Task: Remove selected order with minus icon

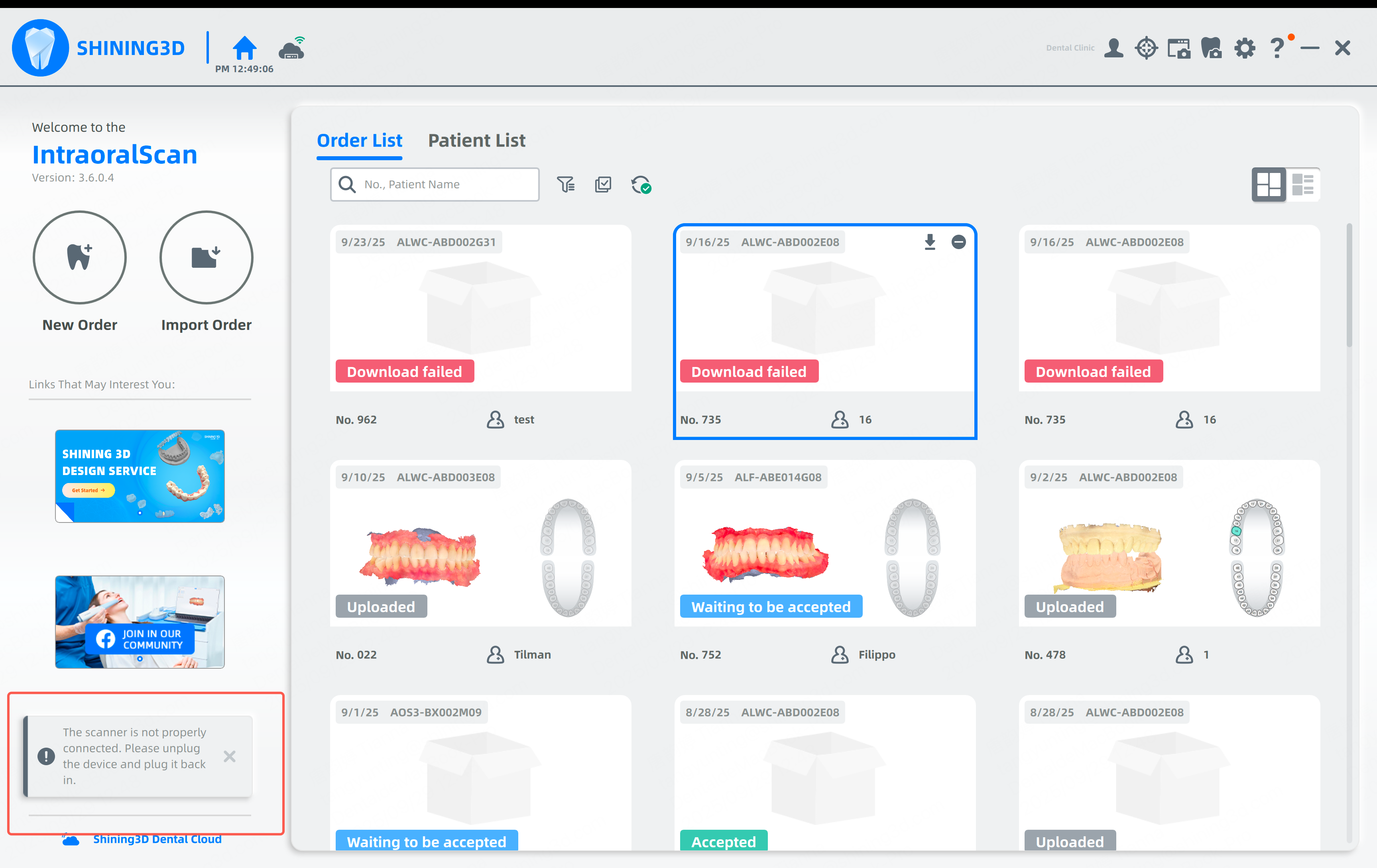Action: click(958, 242)
